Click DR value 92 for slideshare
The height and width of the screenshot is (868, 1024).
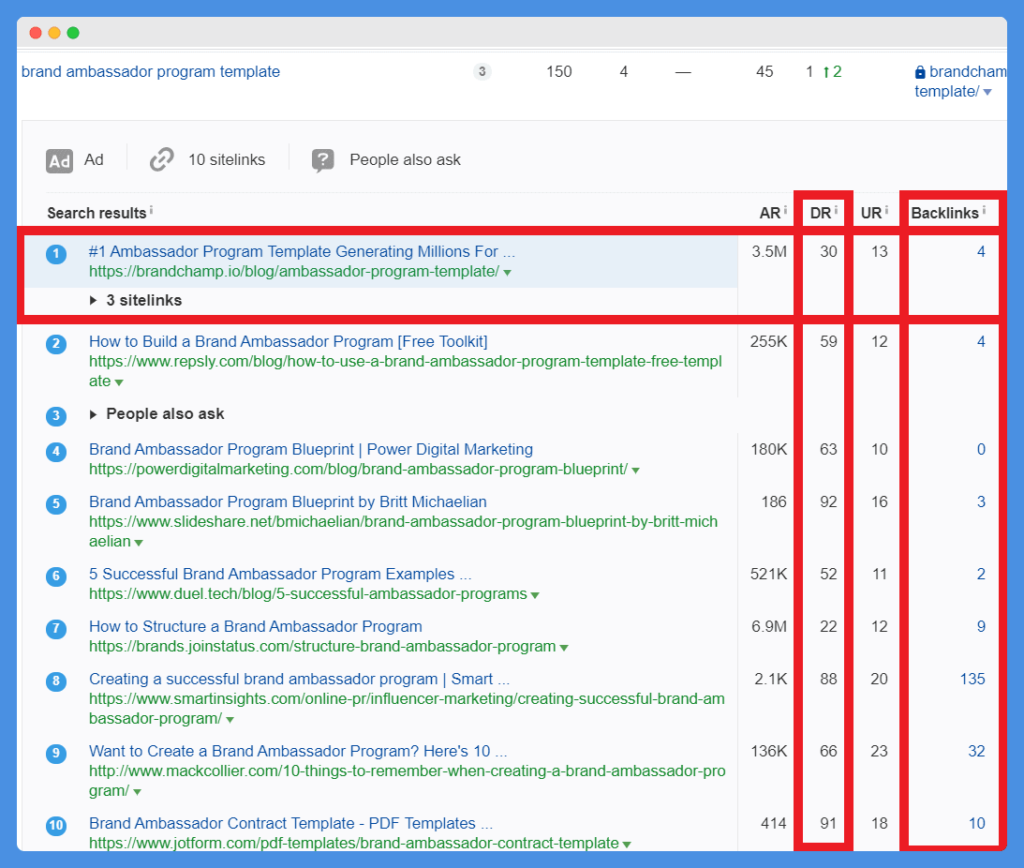828,502
